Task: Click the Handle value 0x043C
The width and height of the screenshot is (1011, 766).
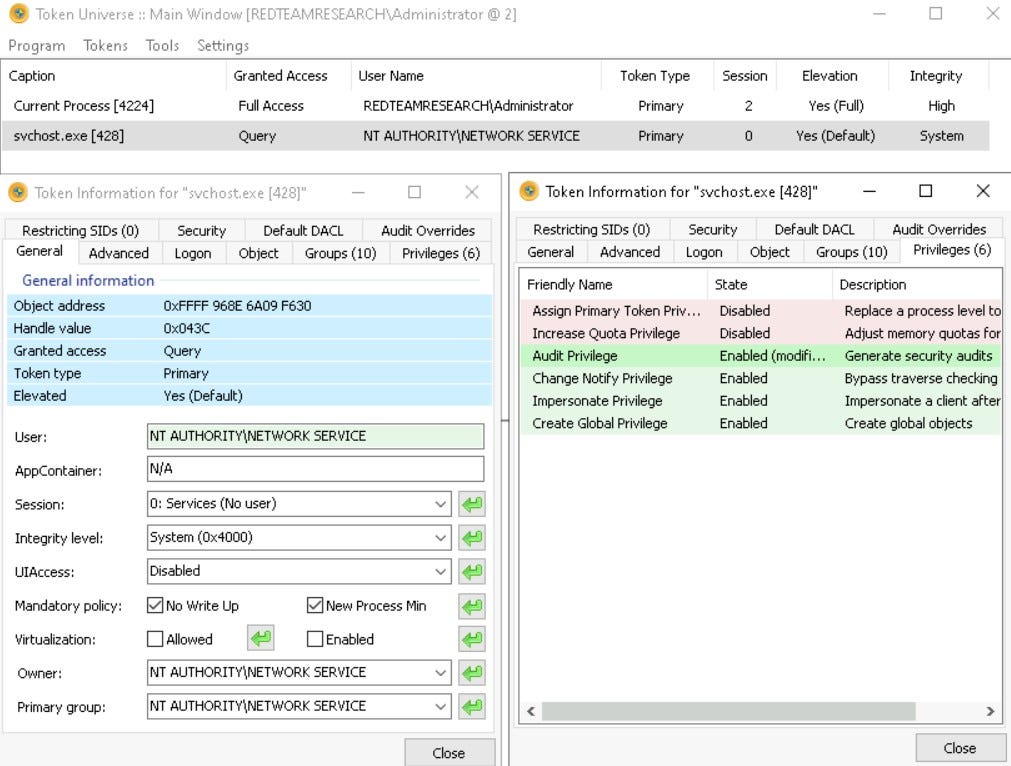Action: pyautogui.click(x=186, y=328)
